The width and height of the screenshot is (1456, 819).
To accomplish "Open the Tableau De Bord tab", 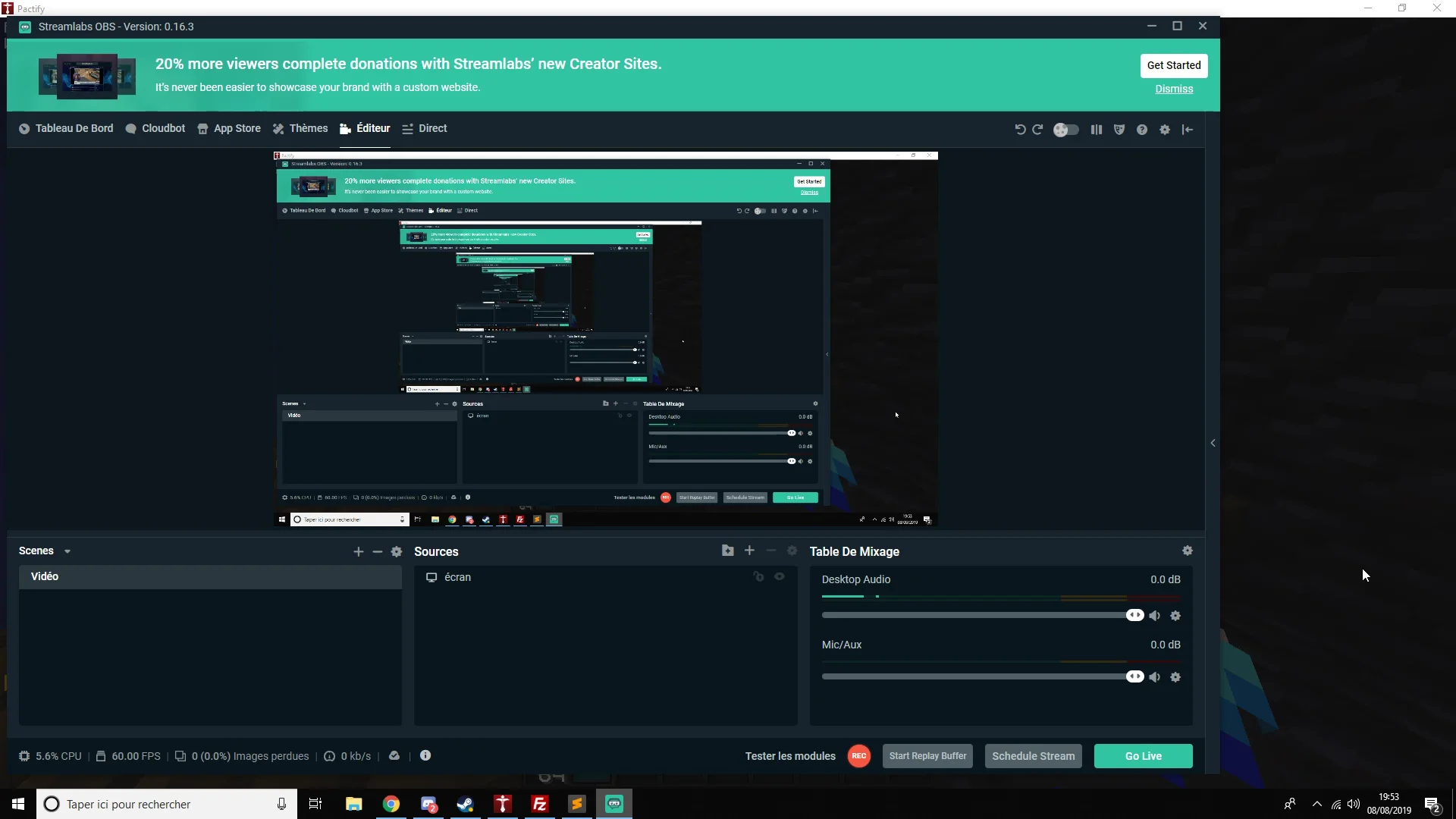I will (x=66, y=129).
